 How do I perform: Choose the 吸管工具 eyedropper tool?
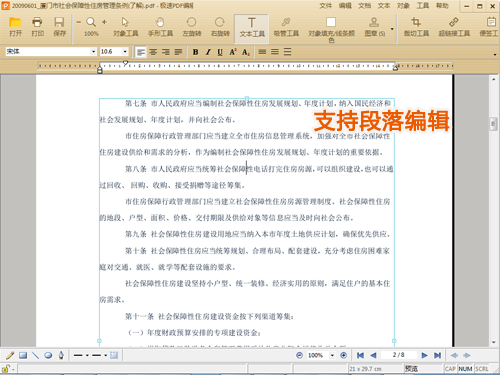tap(286, 26)
